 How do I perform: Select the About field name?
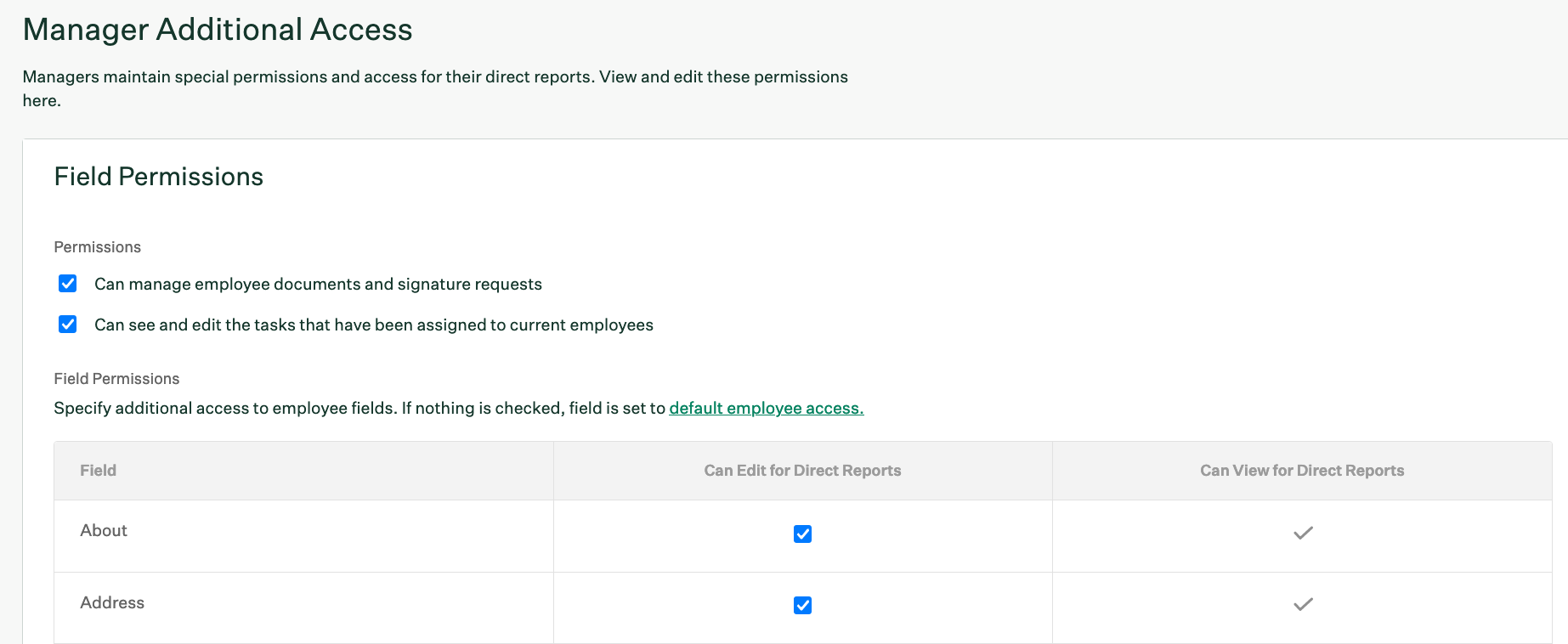[x=104, y=530]
